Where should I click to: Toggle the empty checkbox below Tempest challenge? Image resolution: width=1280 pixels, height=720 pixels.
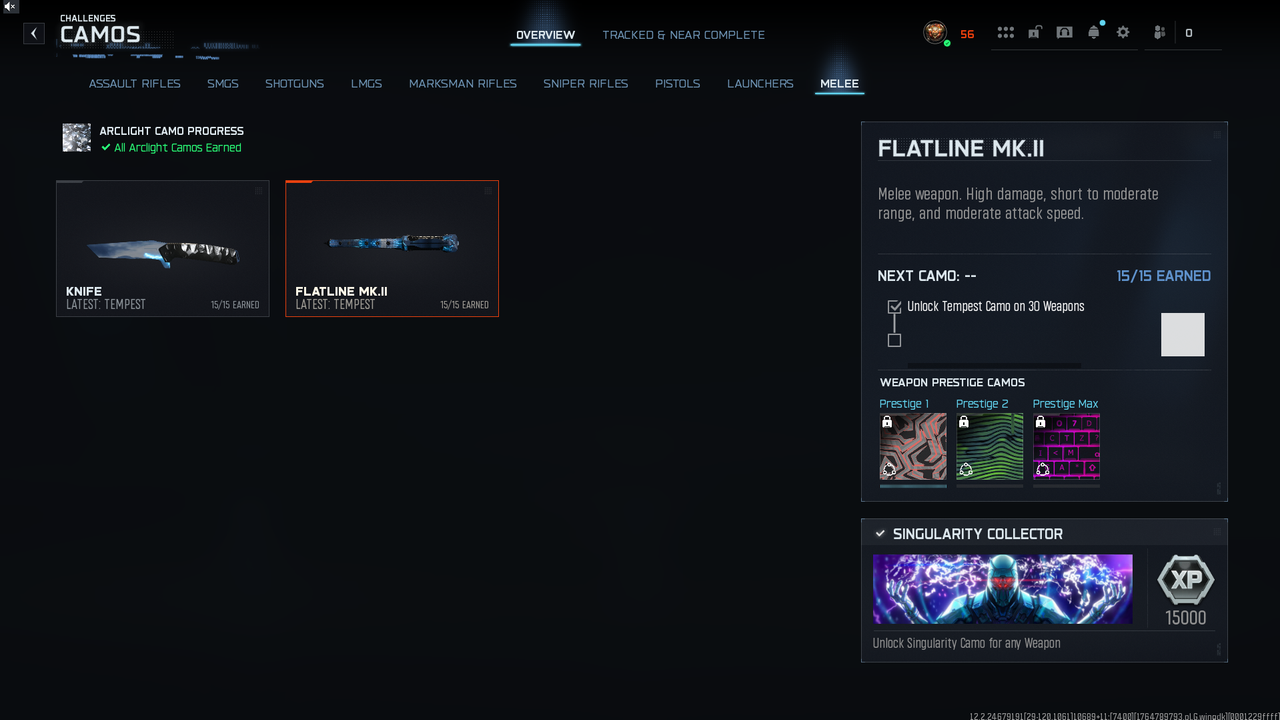pos(894,340)
